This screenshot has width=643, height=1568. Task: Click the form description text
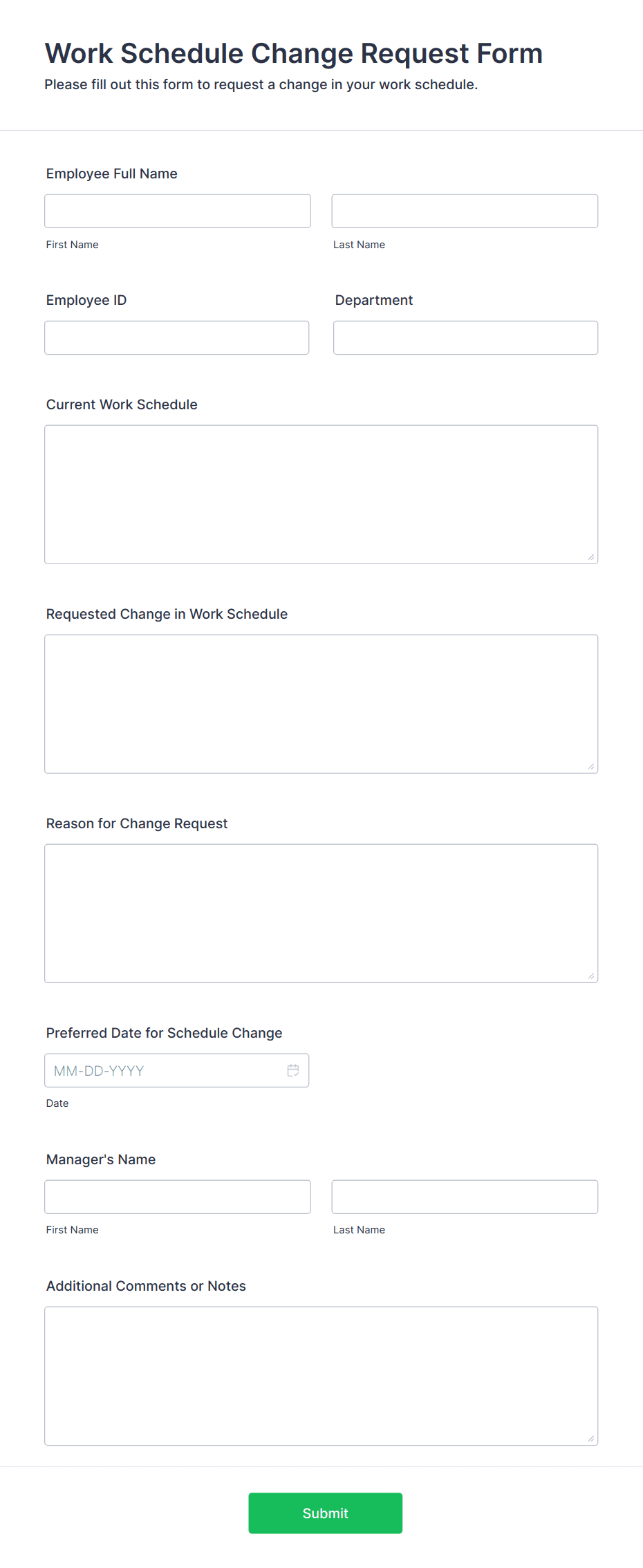click(x=261, y=84)
